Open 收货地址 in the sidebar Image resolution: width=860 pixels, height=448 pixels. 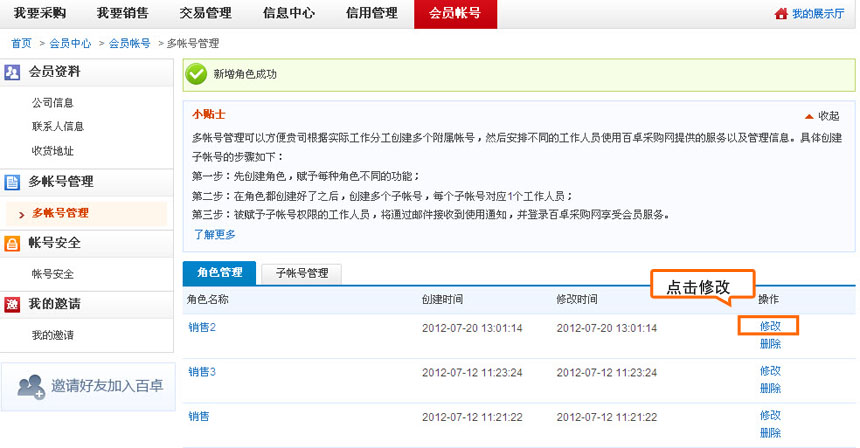coord(52,151)
